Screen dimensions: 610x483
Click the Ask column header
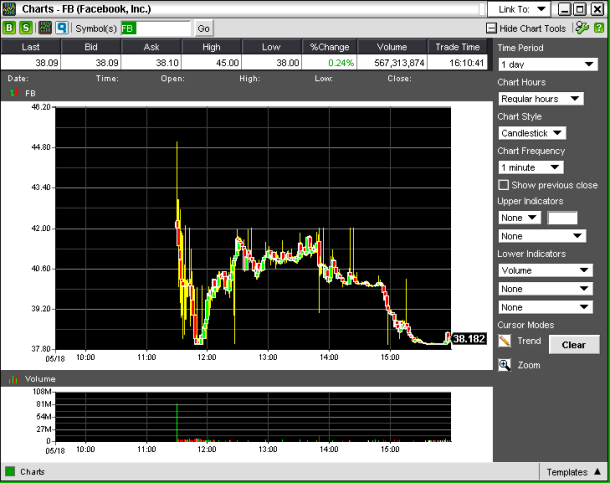pos(151,47)
